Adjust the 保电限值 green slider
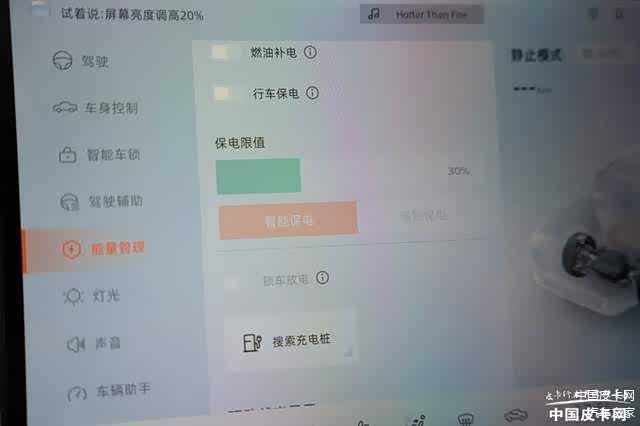The width and height of the screenshot is (640, 426). tap(259, 176)
